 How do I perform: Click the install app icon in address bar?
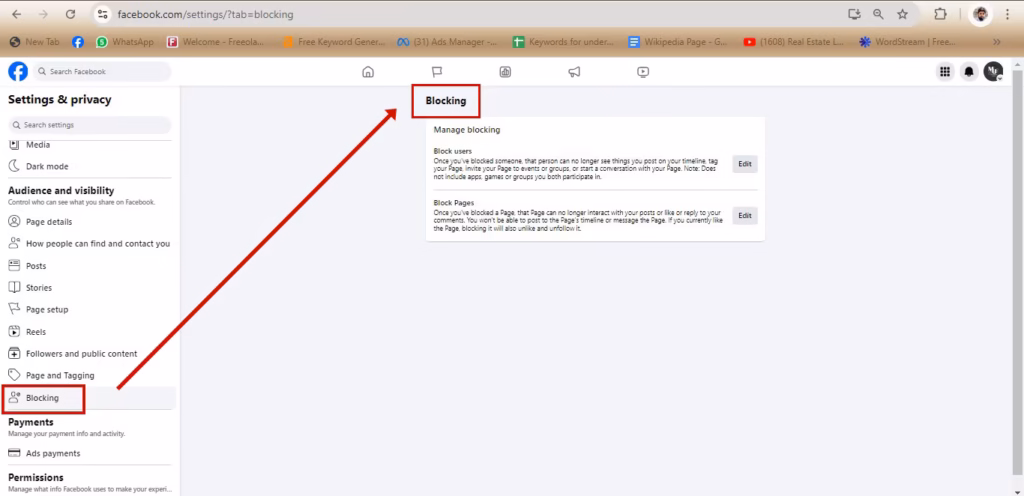pos(854,14)
